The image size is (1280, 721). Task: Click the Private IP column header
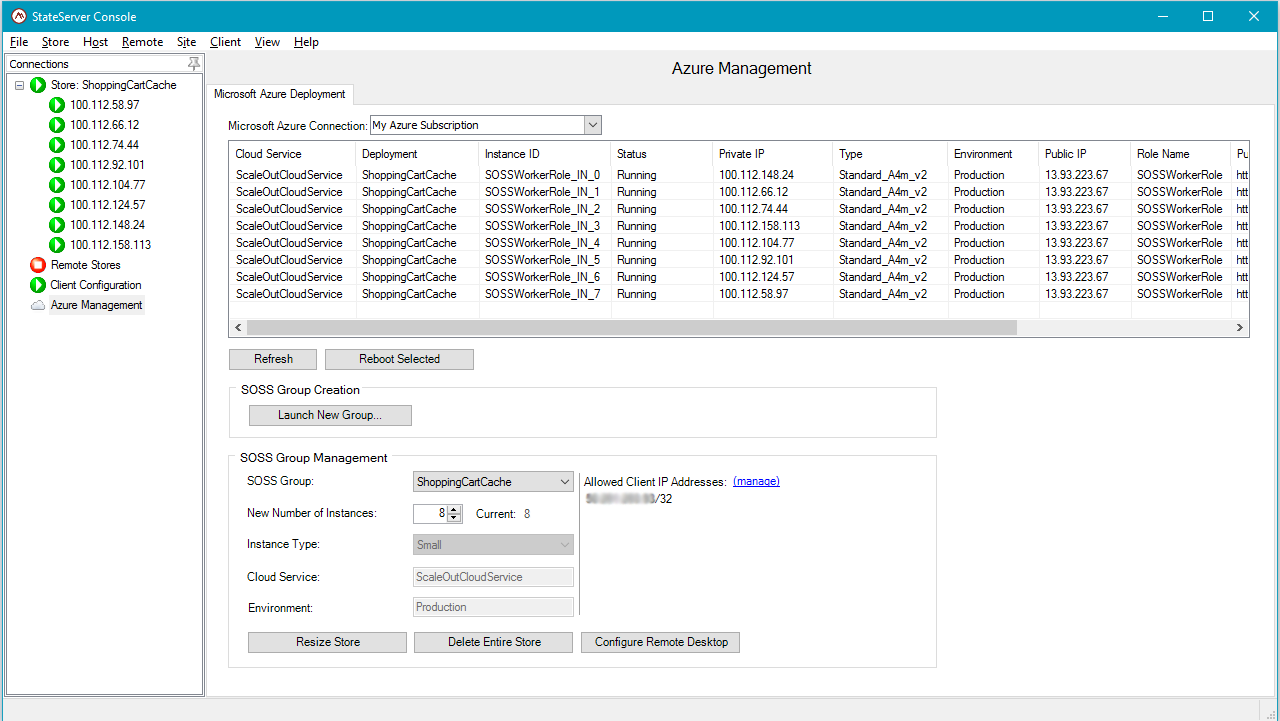pos(773,154)
